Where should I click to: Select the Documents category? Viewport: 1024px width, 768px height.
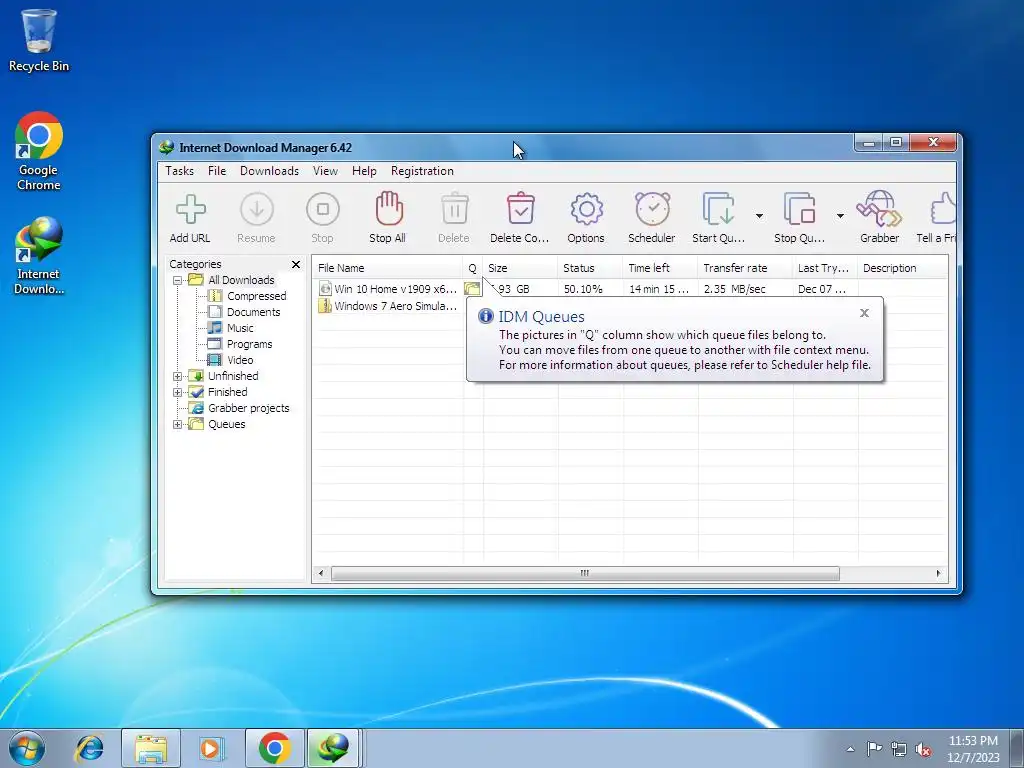click(x=253, y=312)
